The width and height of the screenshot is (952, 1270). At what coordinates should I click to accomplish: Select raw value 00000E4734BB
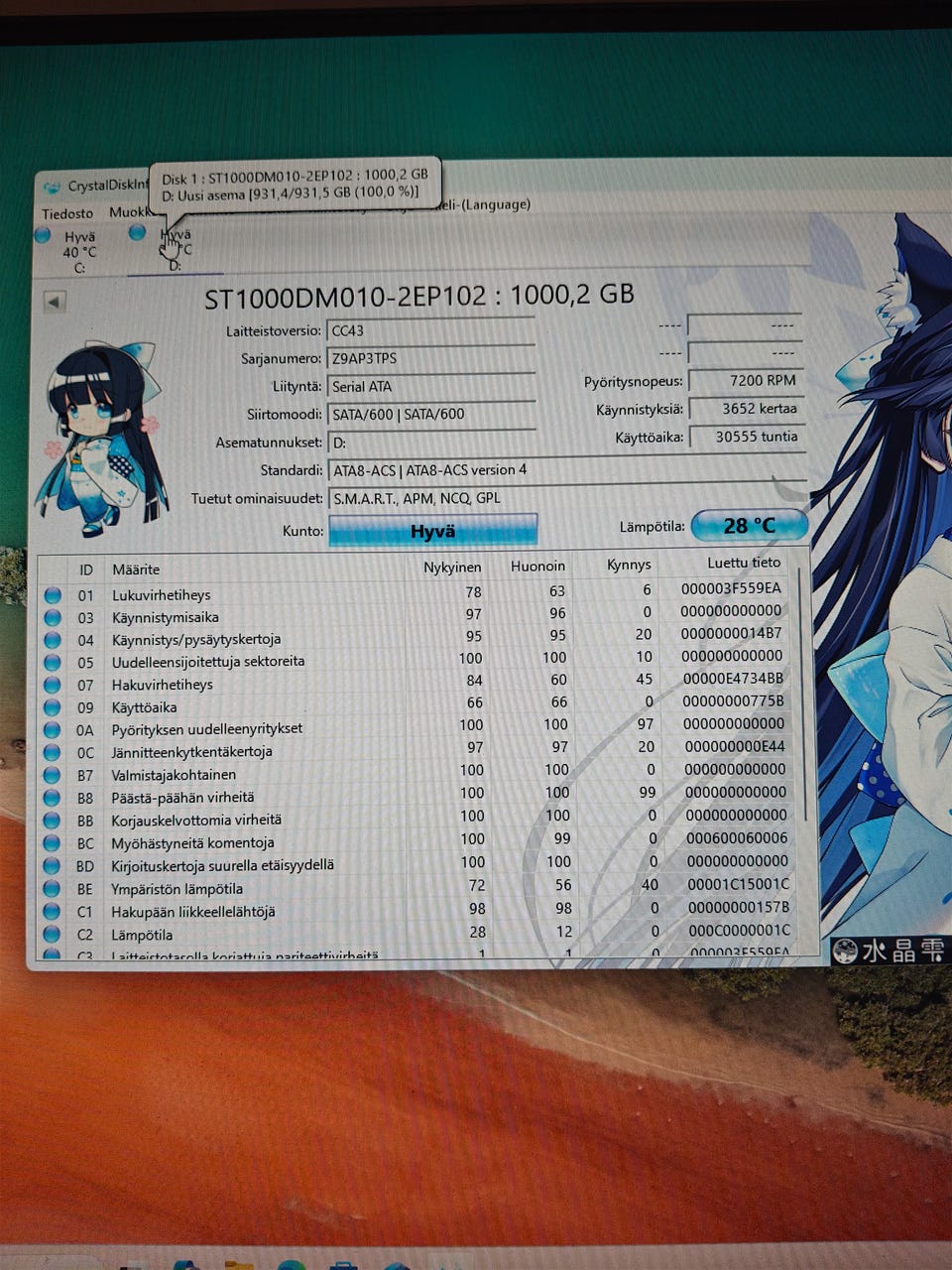tap(733, 678)
